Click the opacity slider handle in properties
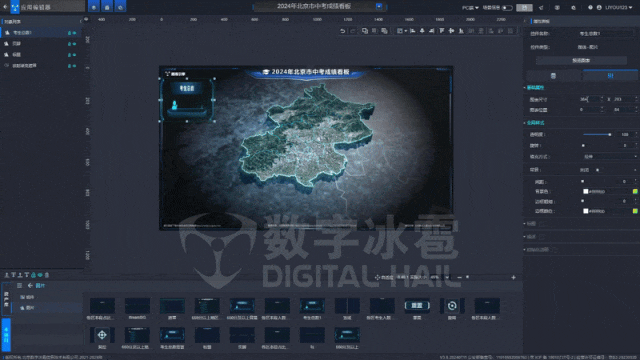Image resolution: width=640 pixels, height=360 pixels. point(610,134)
